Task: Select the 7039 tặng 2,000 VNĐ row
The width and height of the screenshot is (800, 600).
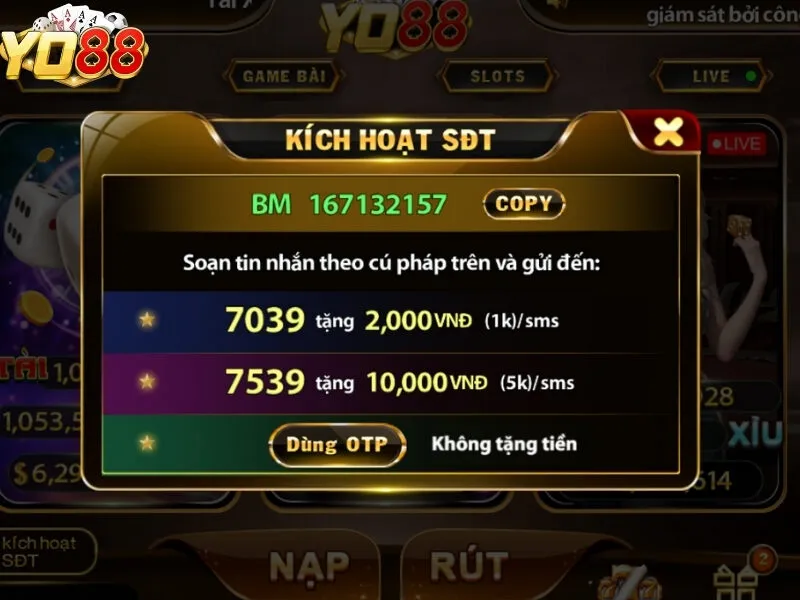Action: pyautogui.click(x=390, y=321)
